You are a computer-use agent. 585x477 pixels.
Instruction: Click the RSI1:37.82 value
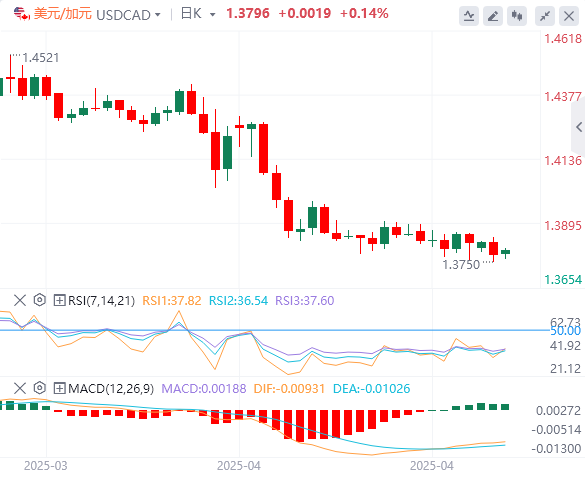pyautogui.click(x=172, y=301)
